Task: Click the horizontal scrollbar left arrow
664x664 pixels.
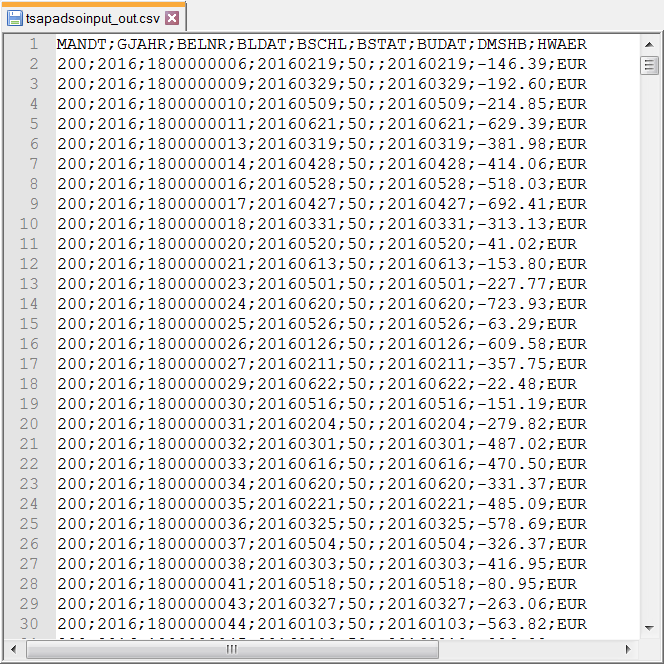Action: [x=14, y=649]
